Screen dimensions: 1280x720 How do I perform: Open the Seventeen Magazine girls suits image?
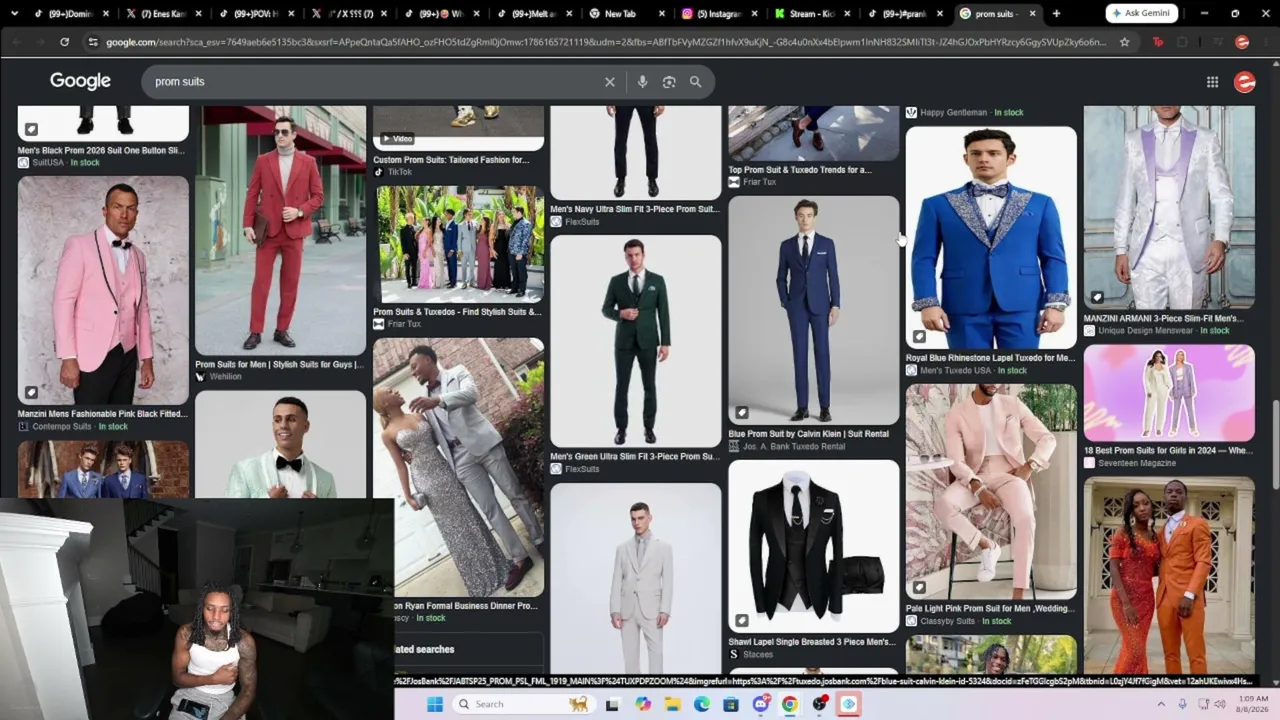(x=1169, y=393)
